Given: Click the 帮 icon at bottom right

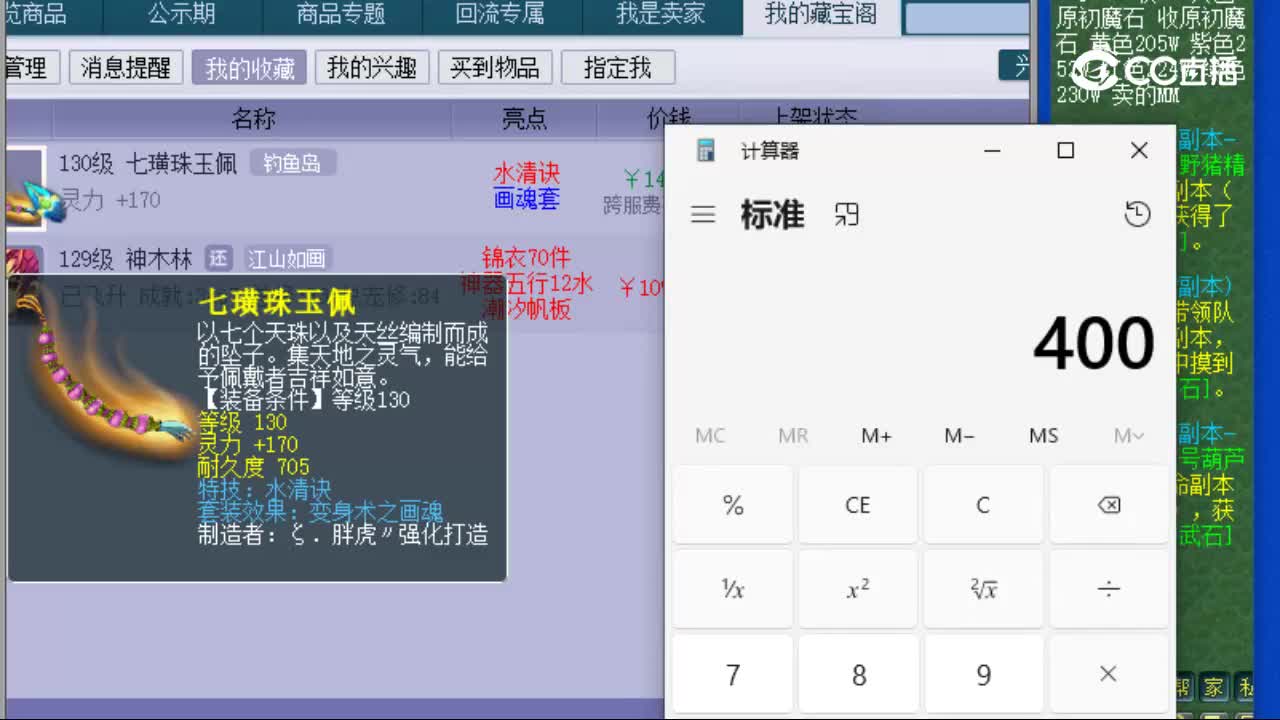Looking at the screenshot, I should click(1183, 688).
